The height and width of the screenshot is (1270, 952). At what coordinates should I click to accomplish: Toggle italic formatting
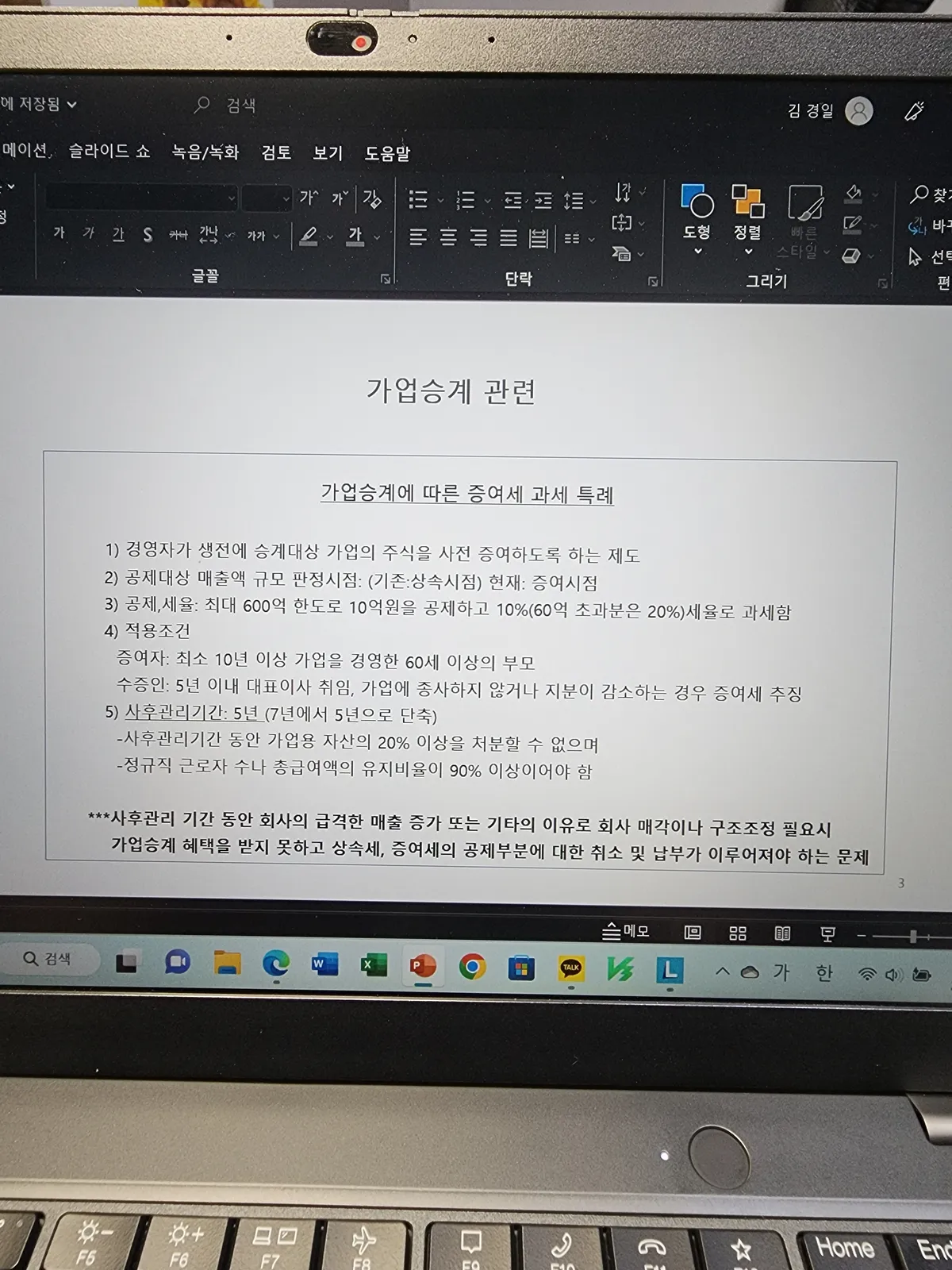pyautogui.click(x=88, y=233)
